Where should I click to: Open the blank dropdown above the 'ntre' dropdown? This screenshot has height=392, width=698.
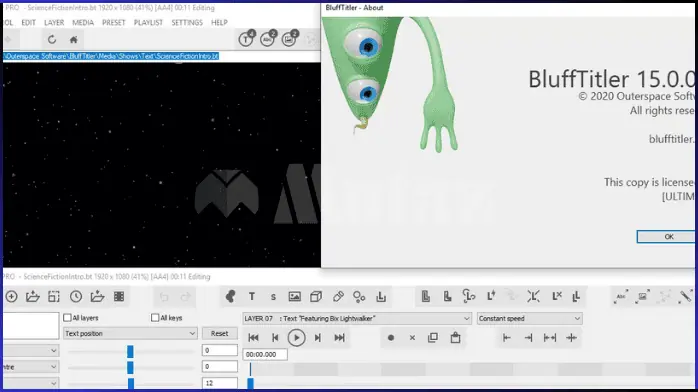[x=30, y=351]
